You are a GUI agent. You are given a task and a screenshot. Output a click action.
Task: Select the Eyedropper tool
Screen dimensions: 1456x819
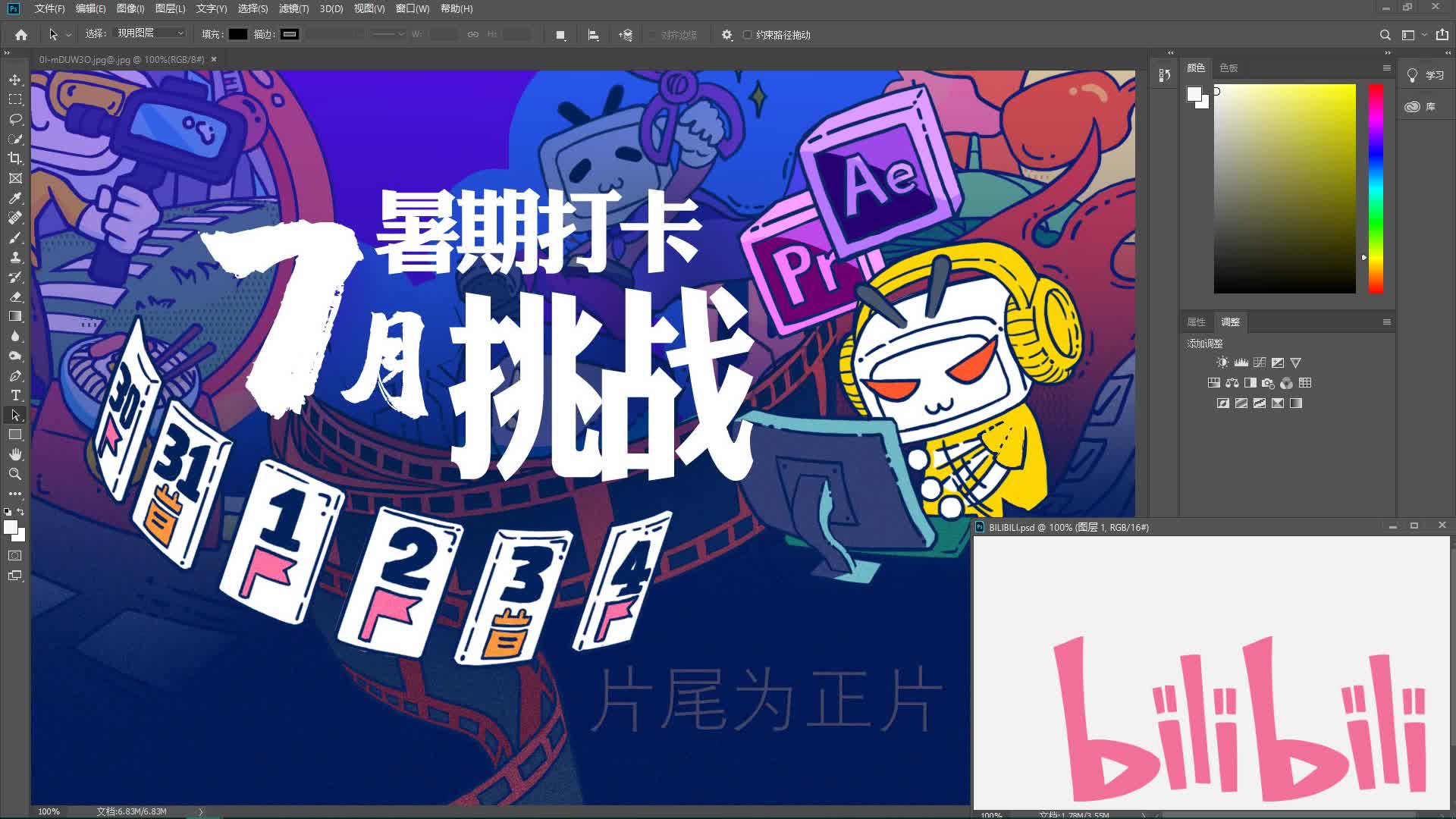pyautogui.click(x=15, y=198)
